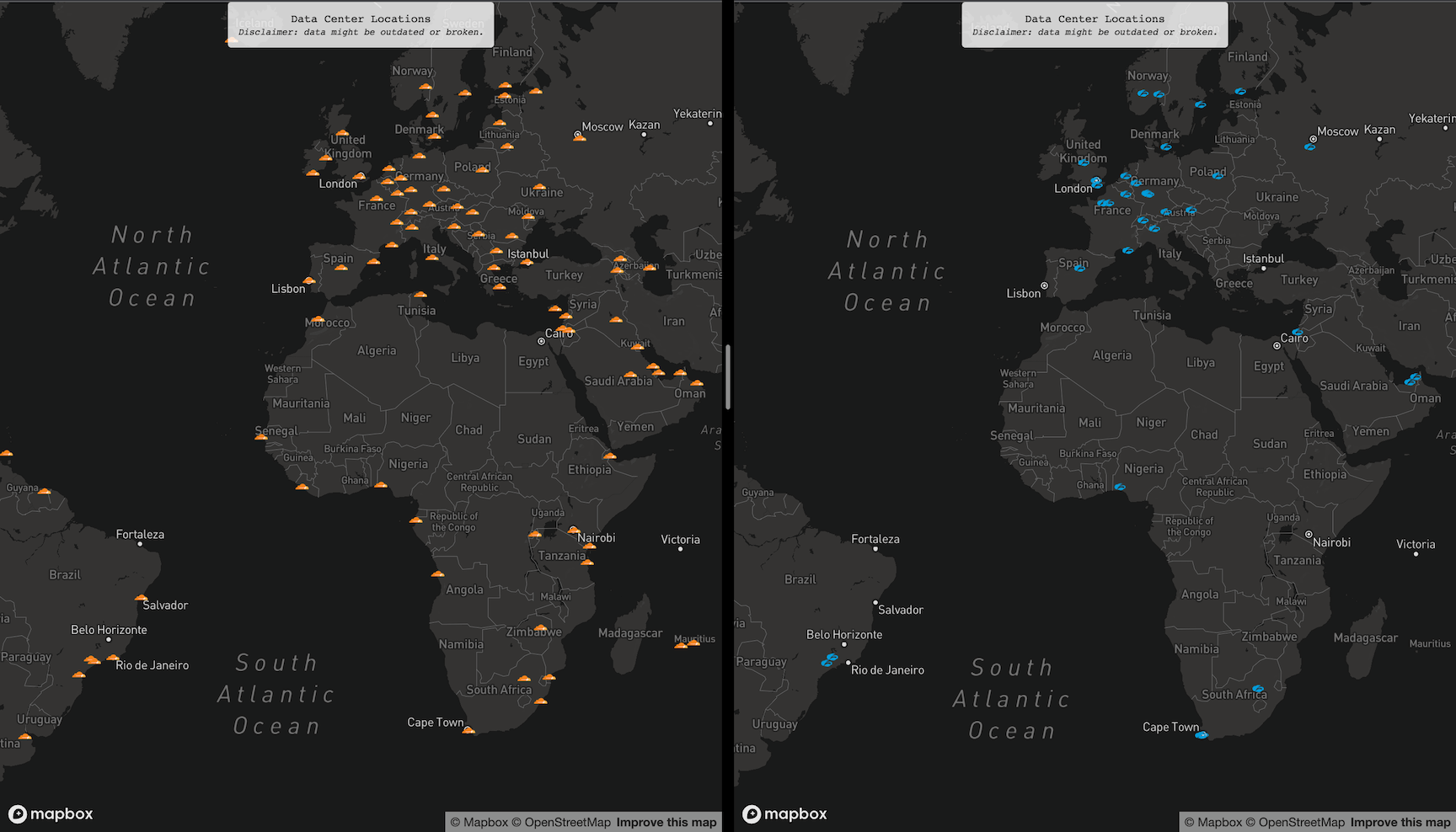Select the orange cloud marker above Ukraine label
The height and width of the screenshot is (832, 1456).
pos(539,187)
